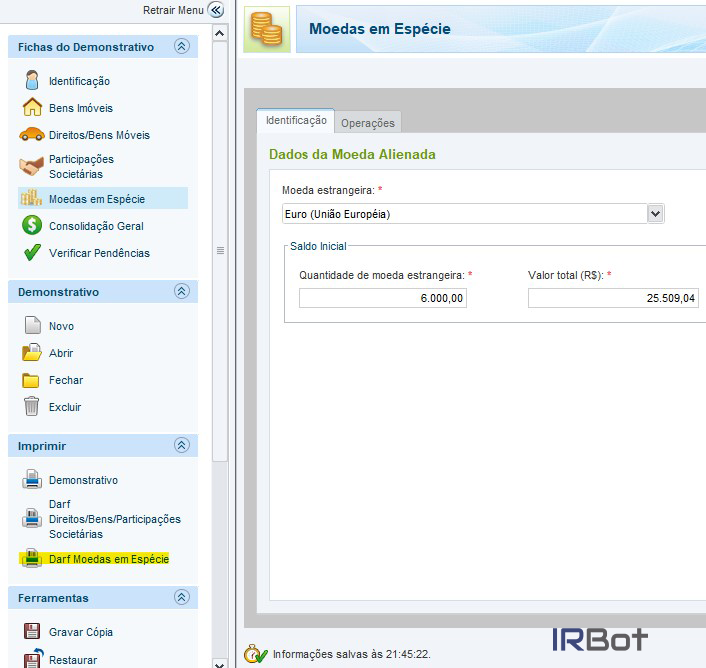Viewport: 706px width, 668px height.
Task: Click the Gravar Cópia floppy disk icon
Action: (x=32, y=632)
